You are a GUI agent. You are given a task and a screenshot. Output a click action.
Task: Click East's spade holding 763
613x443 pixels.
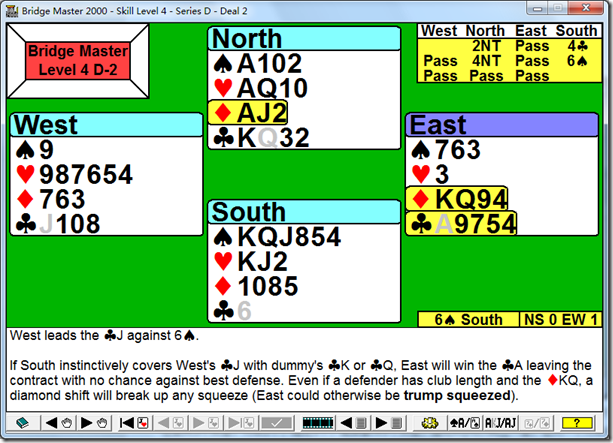pos(446,150)
